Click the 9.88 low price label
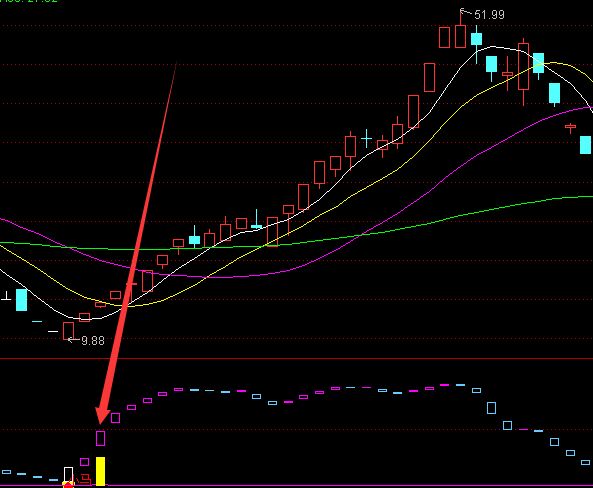 coord(93,341)
